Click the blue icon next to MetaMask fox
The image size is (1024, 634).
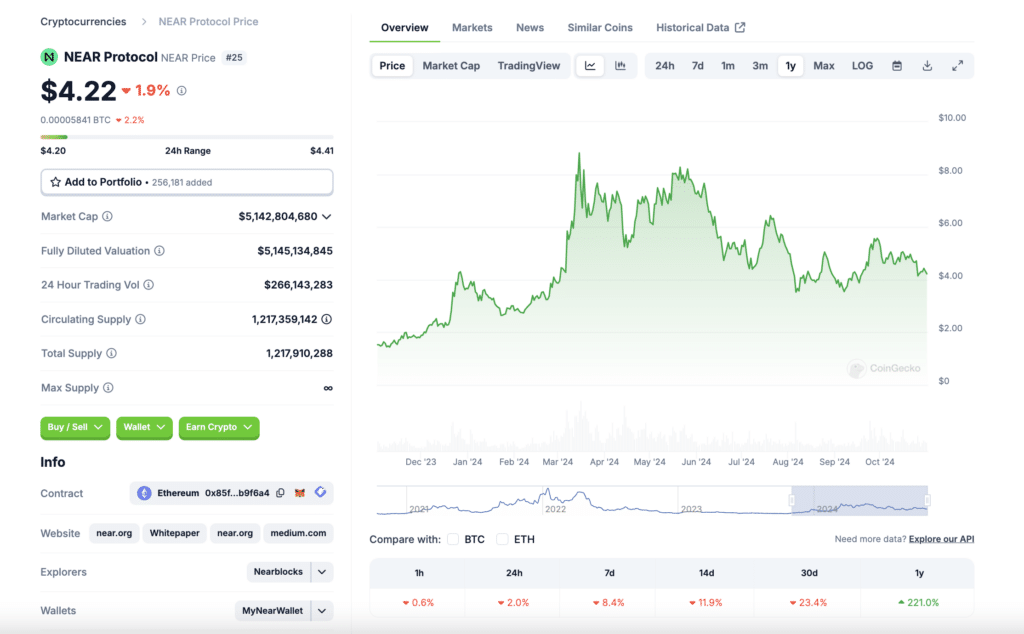(x=321, y=492)
